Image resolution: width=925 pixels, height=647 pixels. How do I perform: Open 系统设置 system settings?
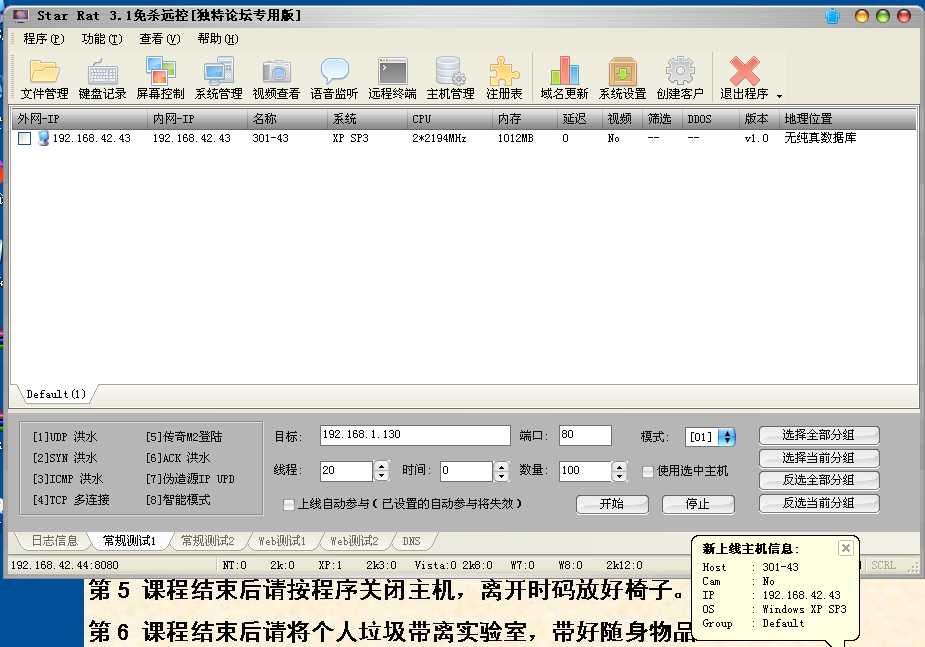coord(622,78)
